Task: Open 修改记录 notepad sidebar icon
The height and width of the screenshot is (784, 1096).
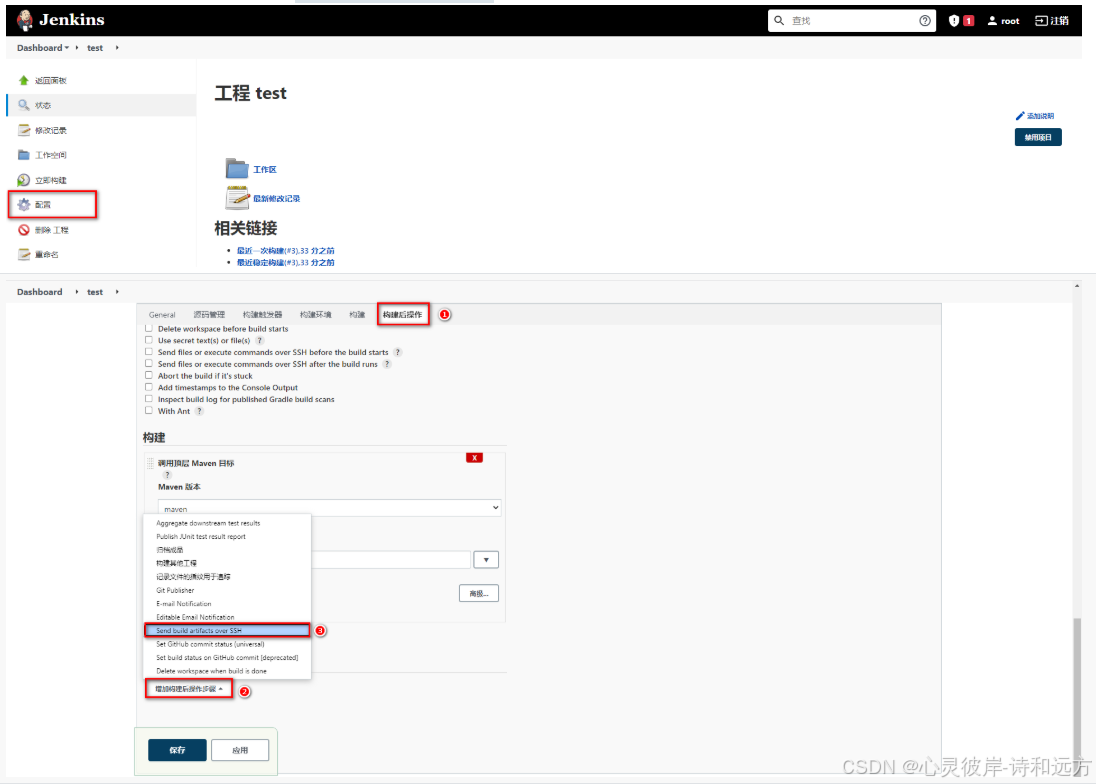Action: [x=24, y=130]
